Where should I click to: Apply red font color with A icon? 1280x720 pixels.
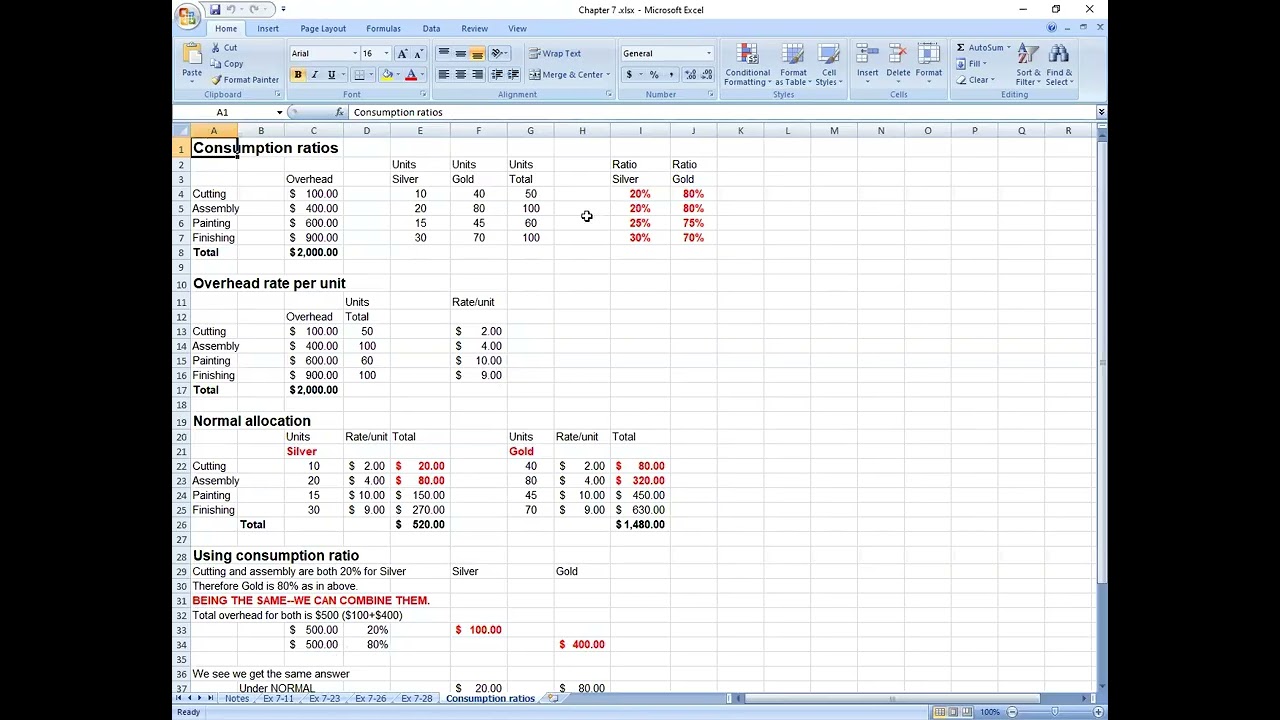tap(410, 75)
